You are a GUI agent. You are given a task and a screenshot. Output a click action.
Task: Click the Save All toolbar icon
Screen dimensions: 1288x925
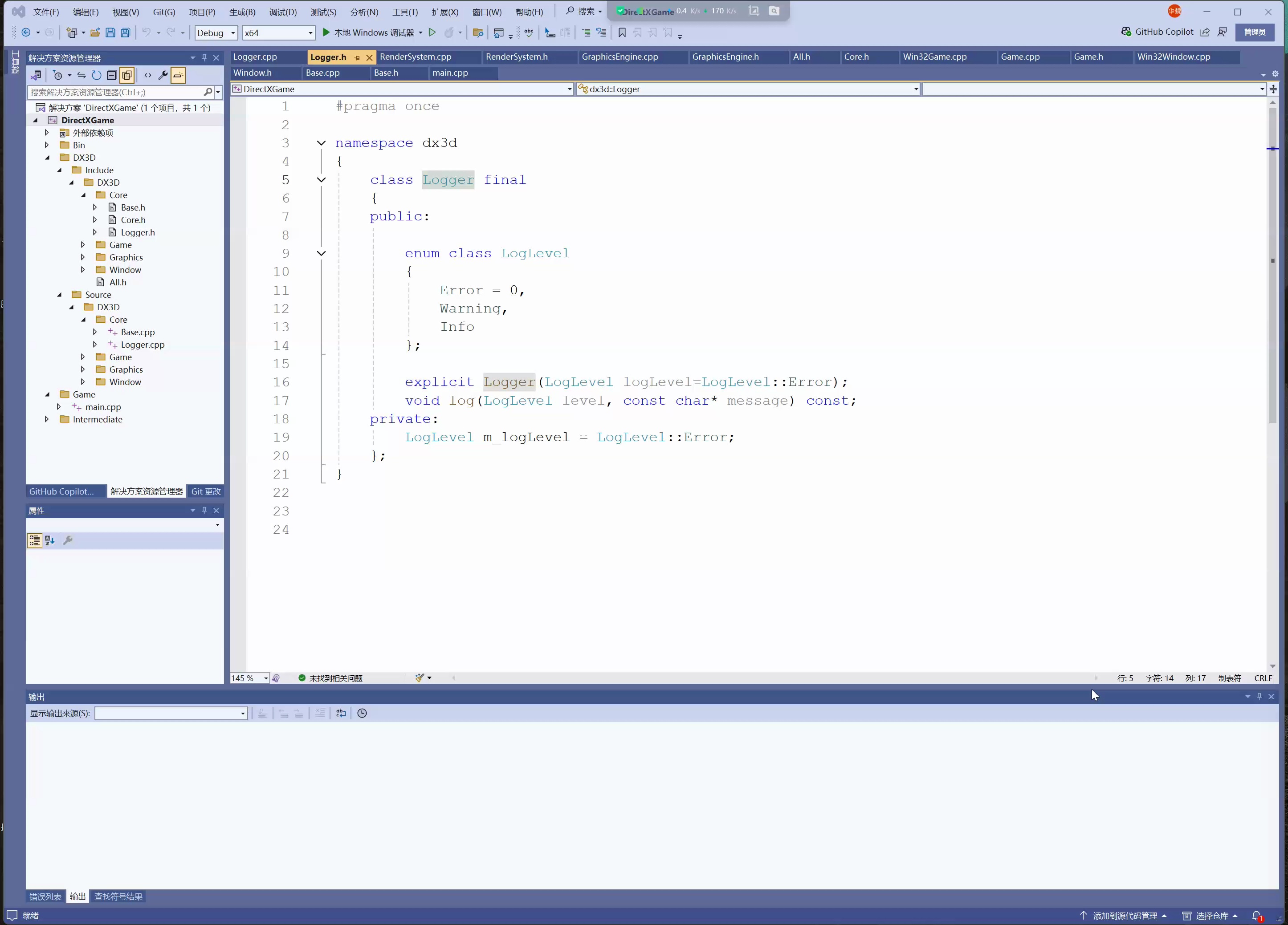pyautogui.click(x=126, y=33)
